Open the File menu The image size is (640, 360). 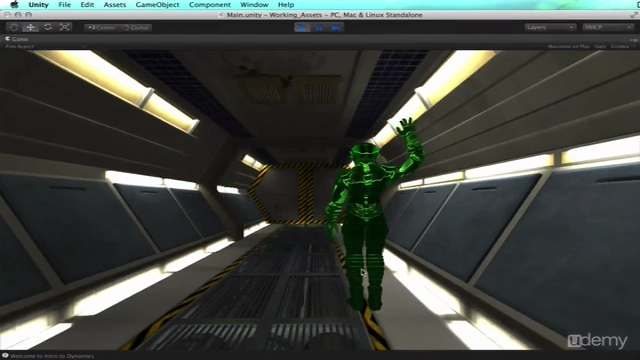point(64,5)
